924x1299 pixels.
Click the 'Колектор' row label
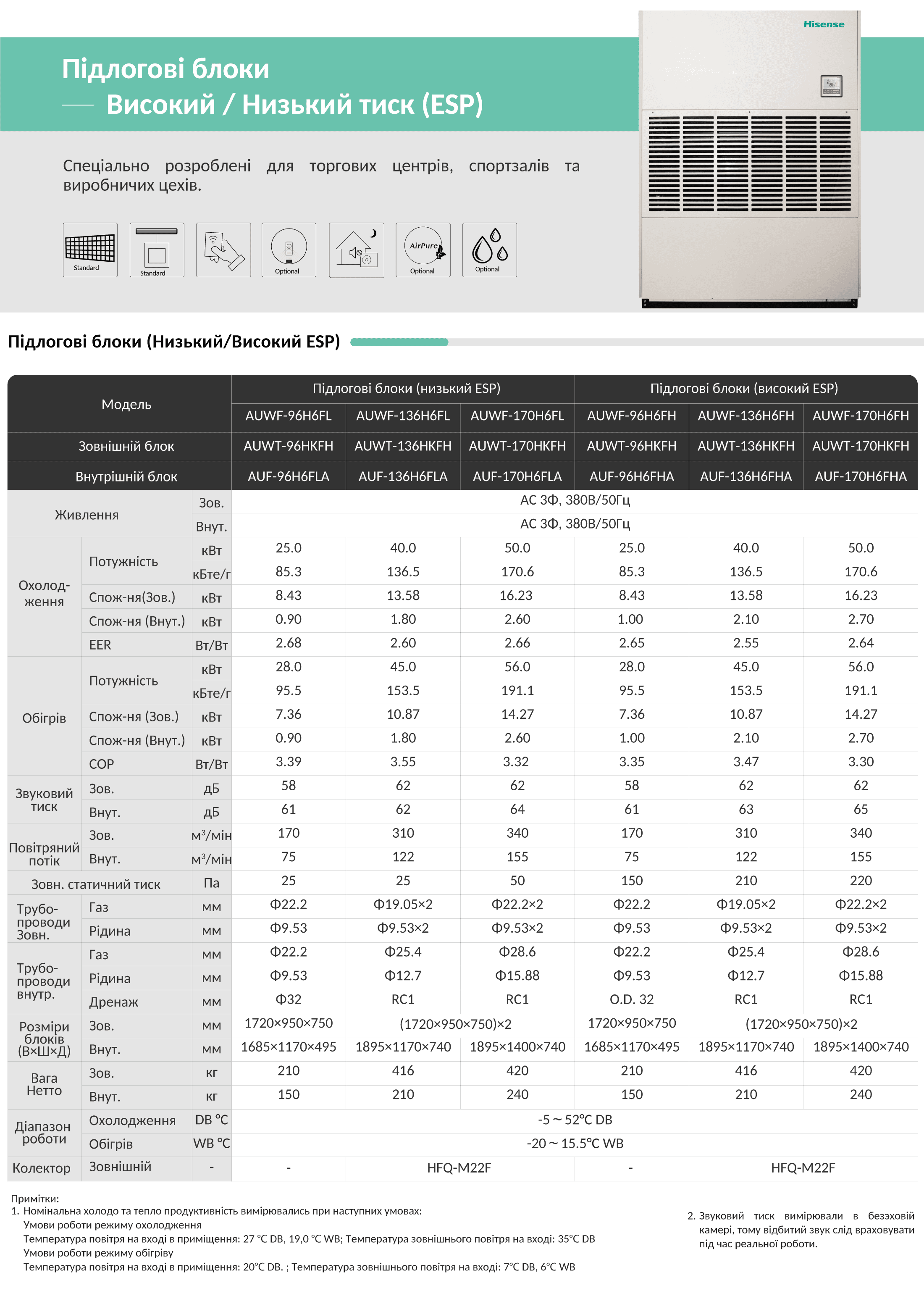pos(42,1169)
